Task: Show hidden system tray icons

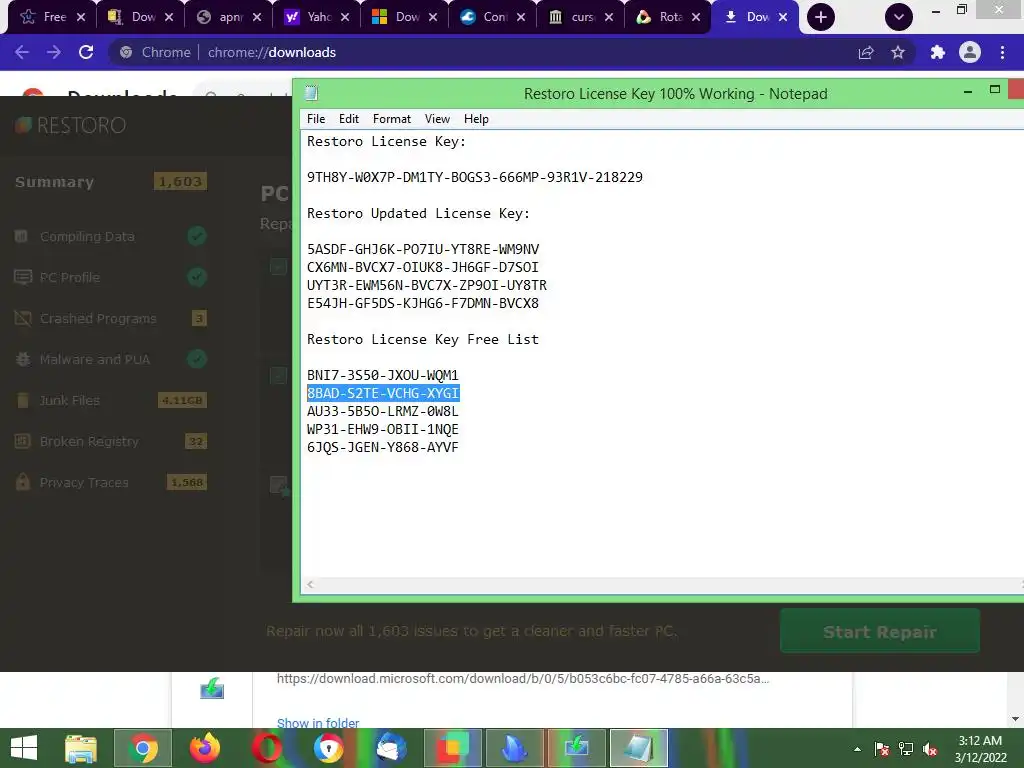Action: (857, 749)
